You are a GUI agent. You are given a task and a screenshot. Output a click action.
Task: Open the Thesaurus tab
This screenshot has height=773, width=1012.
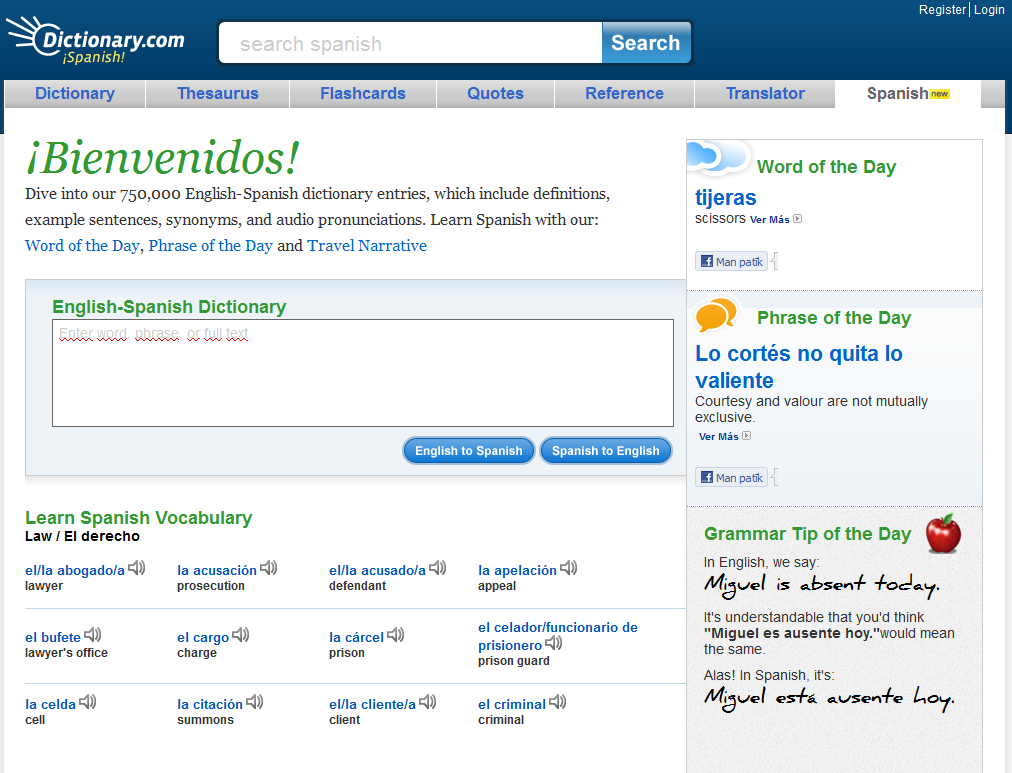217,94
